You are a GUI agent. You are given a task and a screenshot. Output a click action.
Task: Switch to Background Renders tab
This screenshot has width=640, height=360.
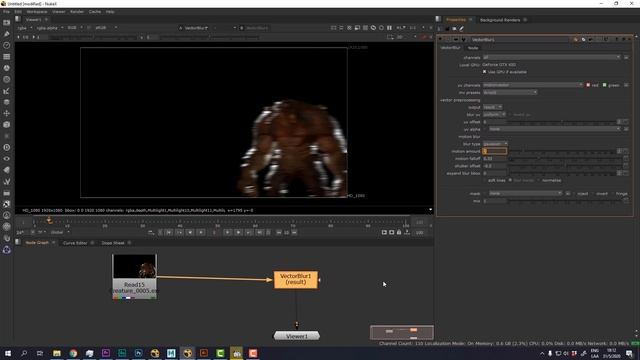click(500, 20)
